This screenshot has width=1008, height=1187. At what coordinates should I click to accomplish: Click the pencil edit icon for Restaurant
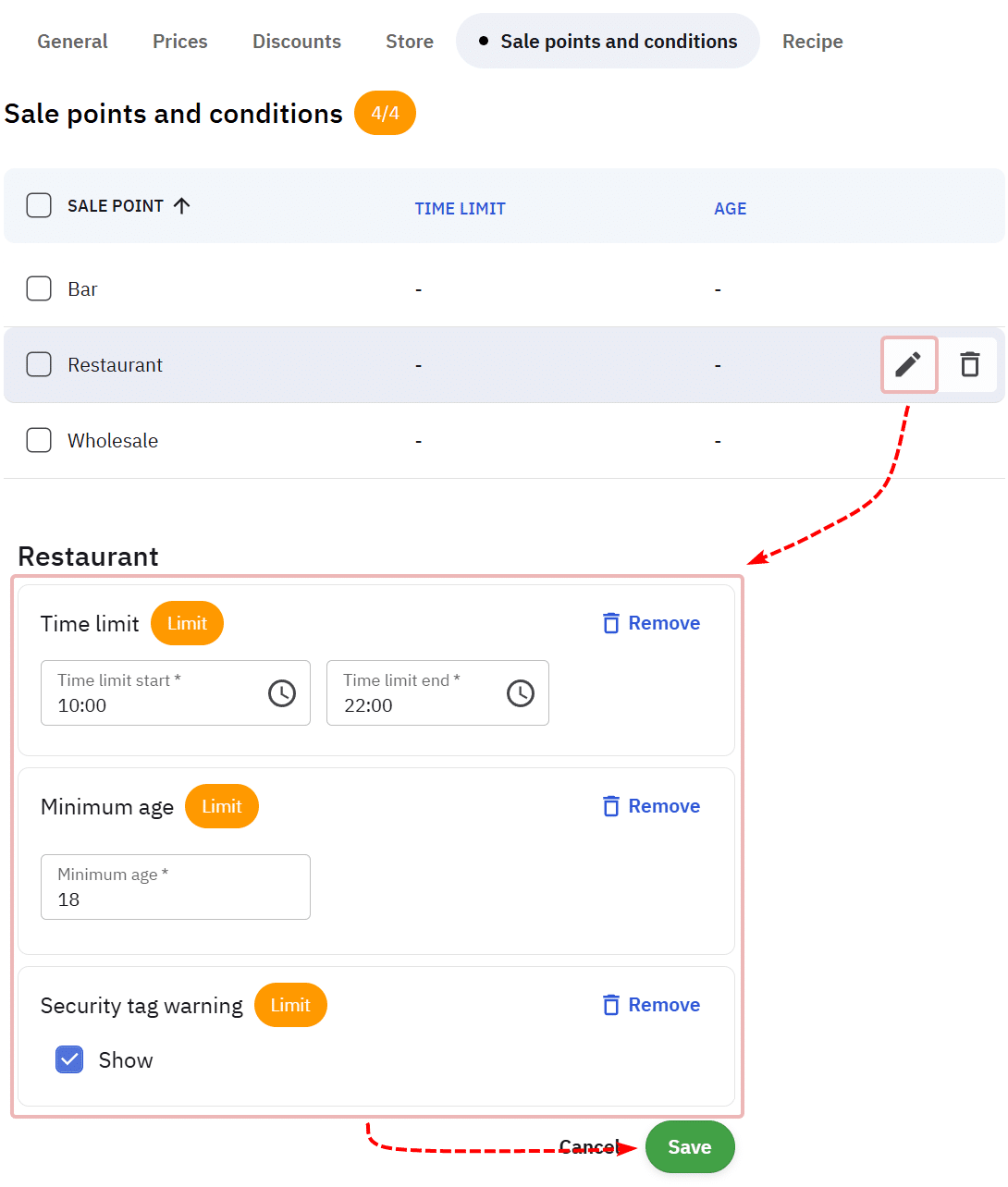908,364
